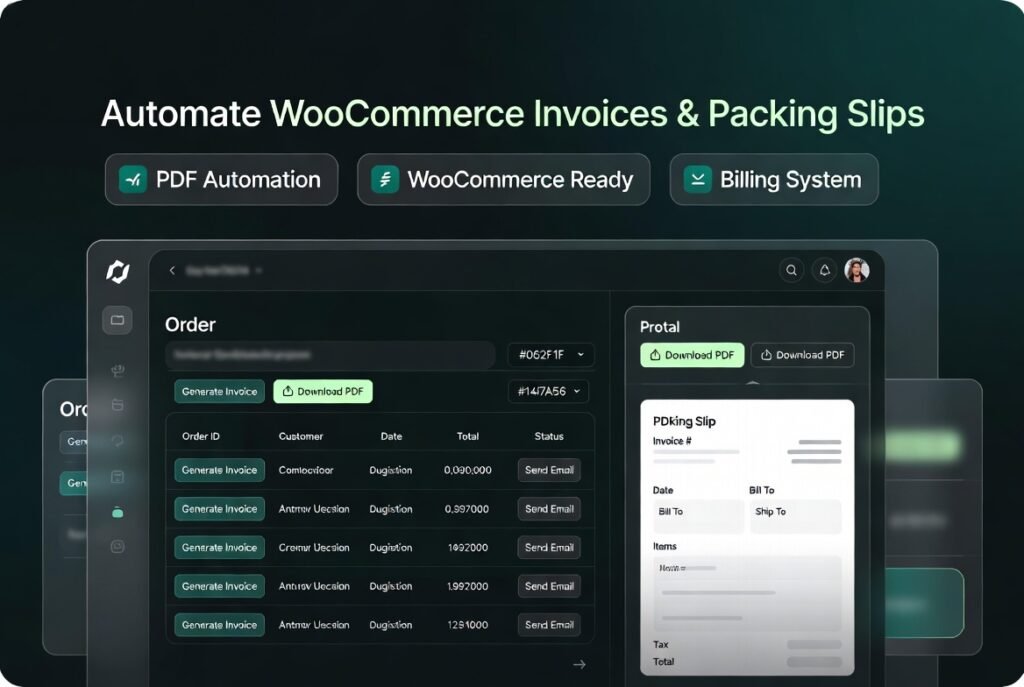Open the wallet icon in the sidebar

(118, 405)
